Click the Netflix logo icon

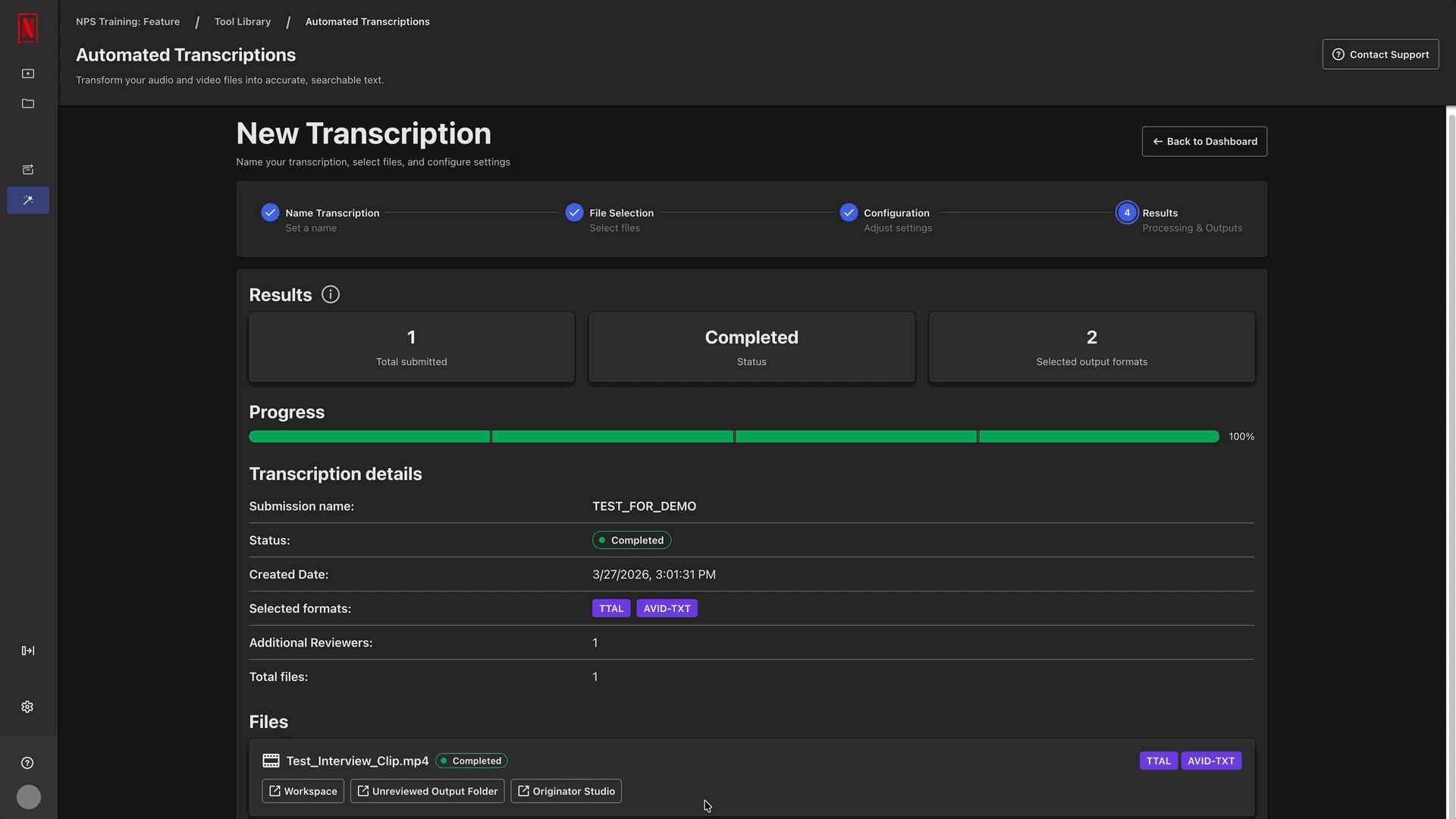[28, 29]
